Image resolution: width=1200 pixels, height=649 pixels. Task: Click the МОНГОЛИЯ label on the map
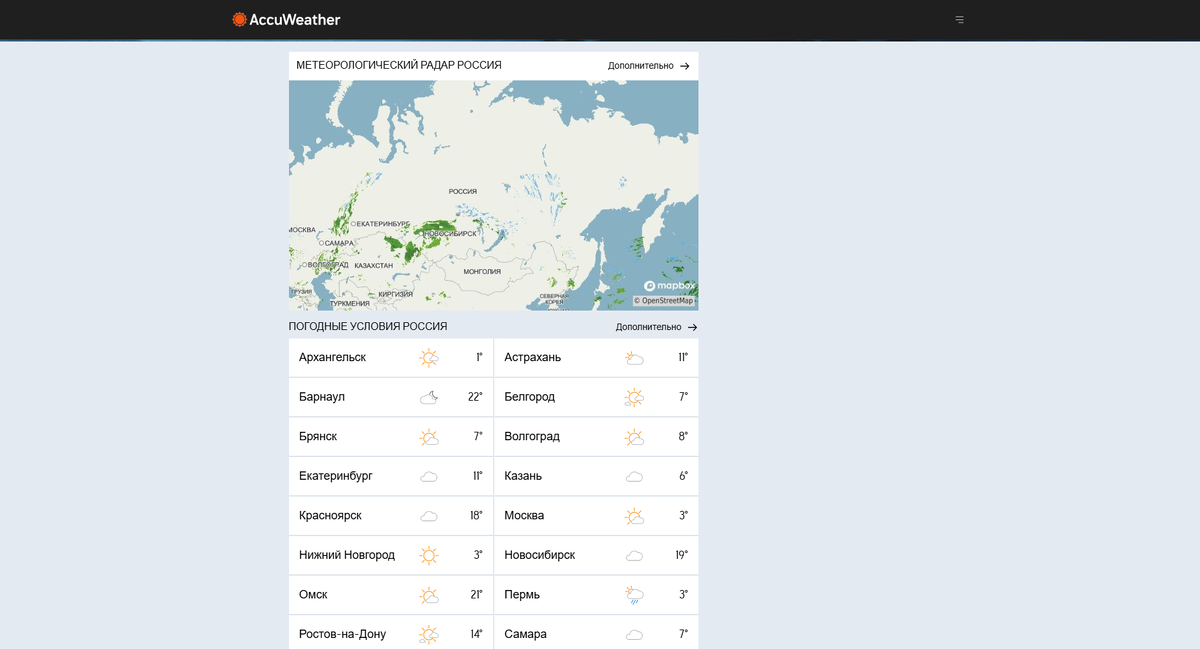(x=482, y=271)
